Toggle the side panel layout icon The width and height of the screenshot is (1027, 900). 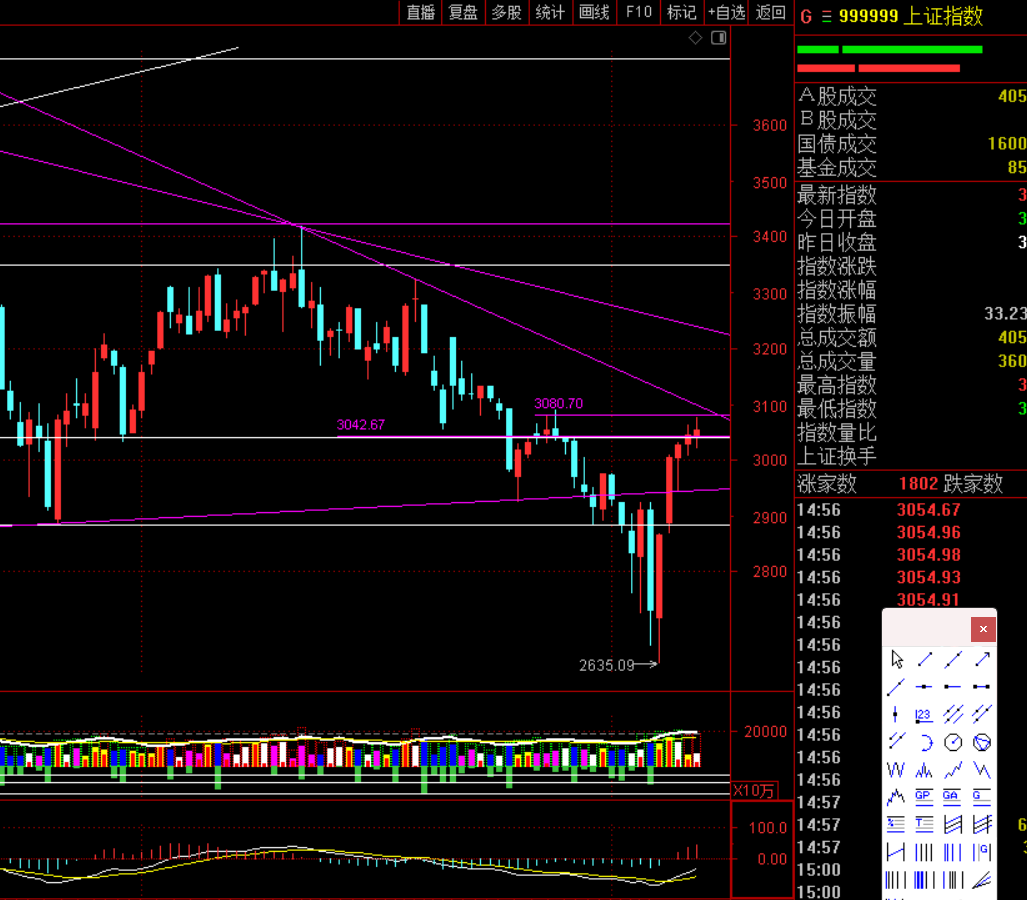point(719,38)
